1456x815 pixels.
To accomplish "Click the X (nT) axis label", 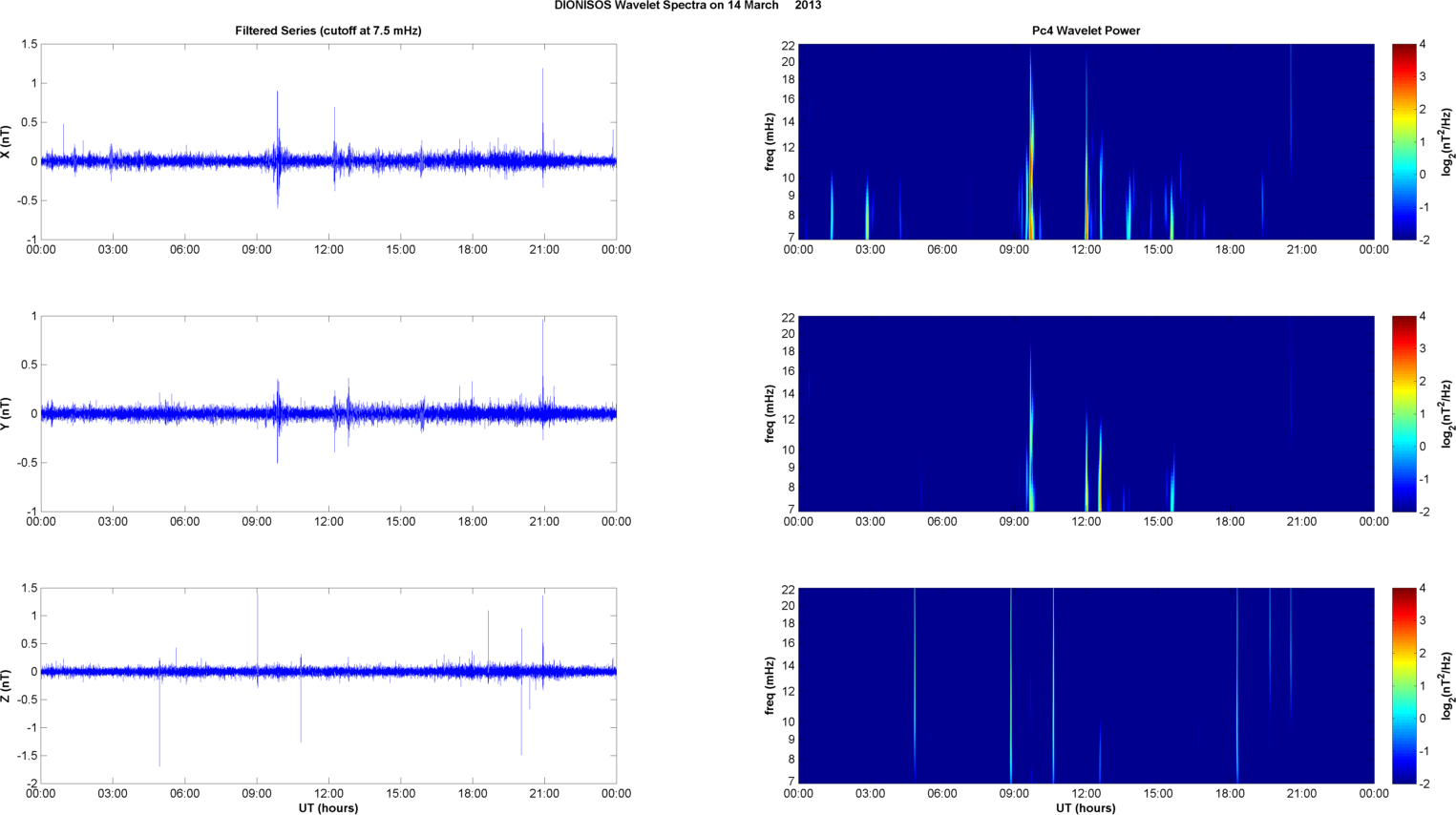I will 7,141.
